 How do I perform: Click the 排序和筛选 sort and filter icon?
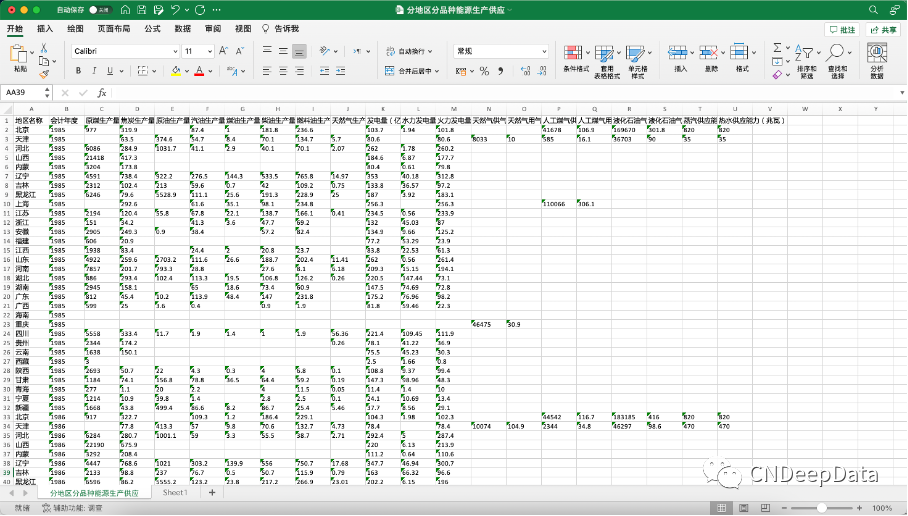point(804,53)
